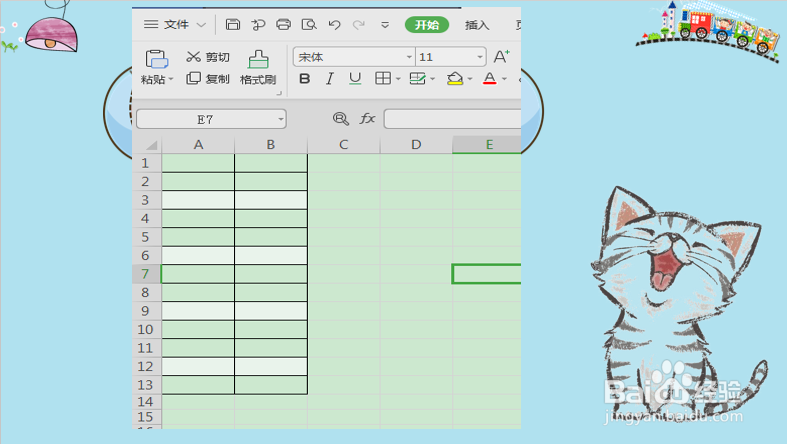Click the zoom magnifier icon by formula bar
787x444 pixels.
tap(341, 119)
